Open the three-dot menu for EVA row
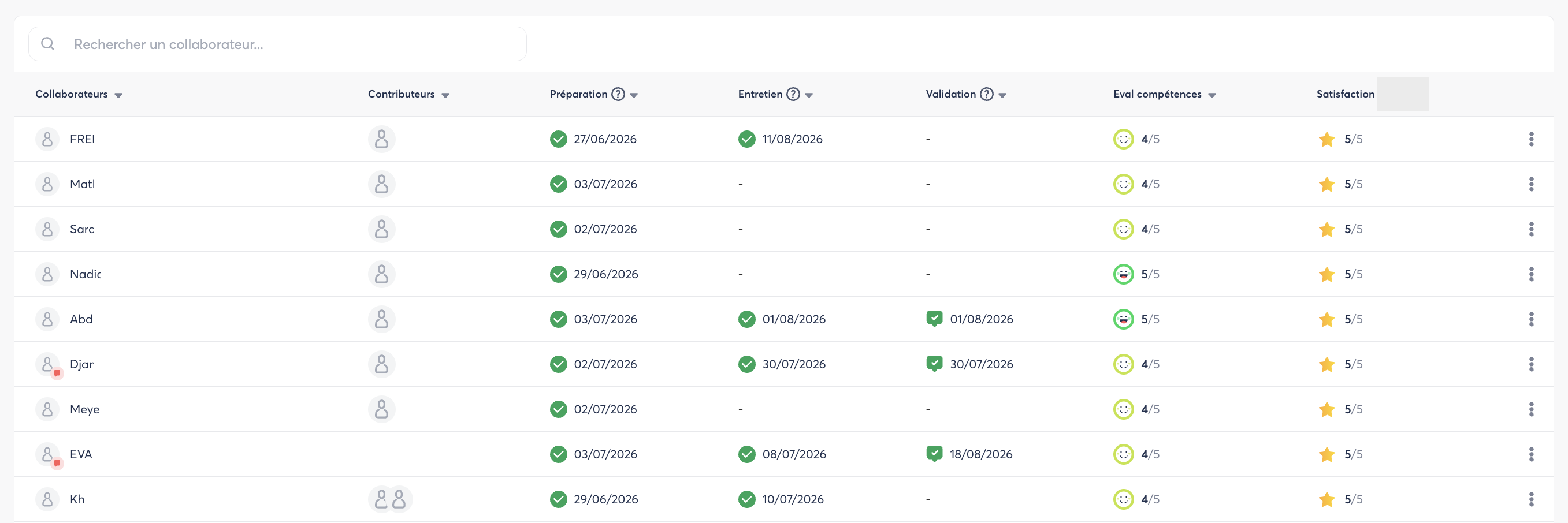Image resolution: width=1568 pixels, height=523 pixels. pyautogui.click(x=1531, y=454)
